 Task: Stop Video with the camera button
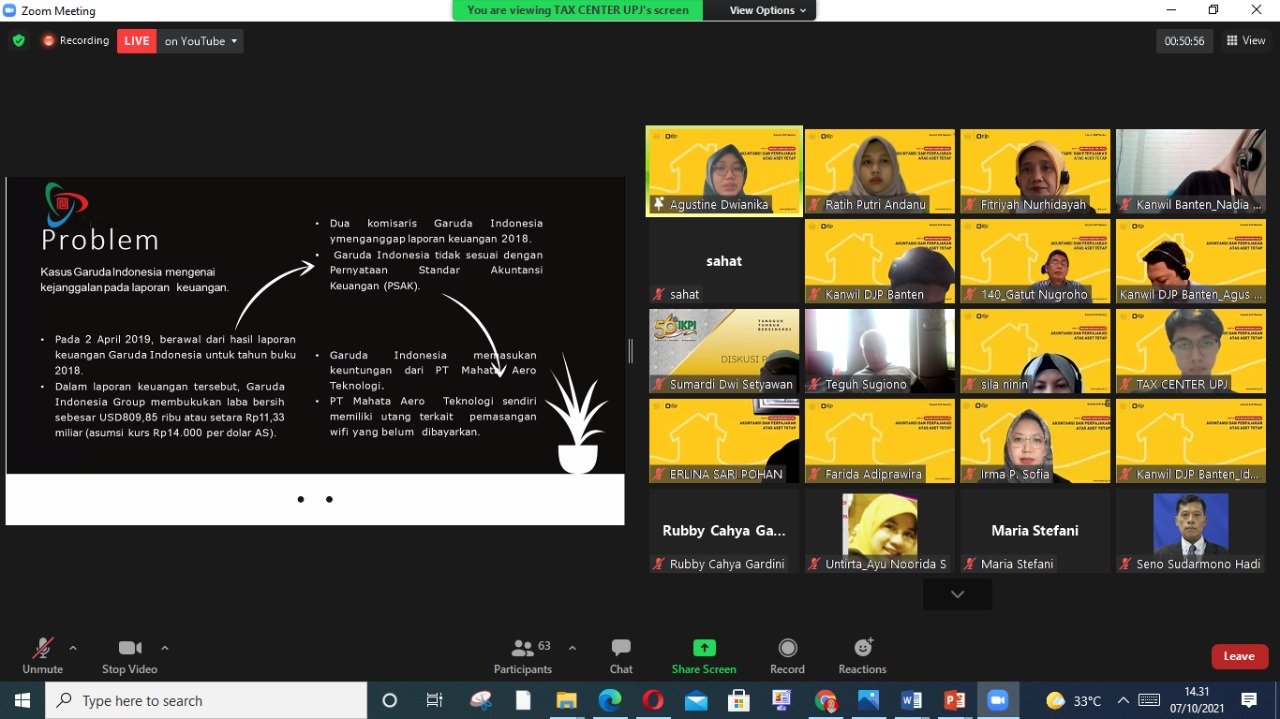click(x=130, y=656)
